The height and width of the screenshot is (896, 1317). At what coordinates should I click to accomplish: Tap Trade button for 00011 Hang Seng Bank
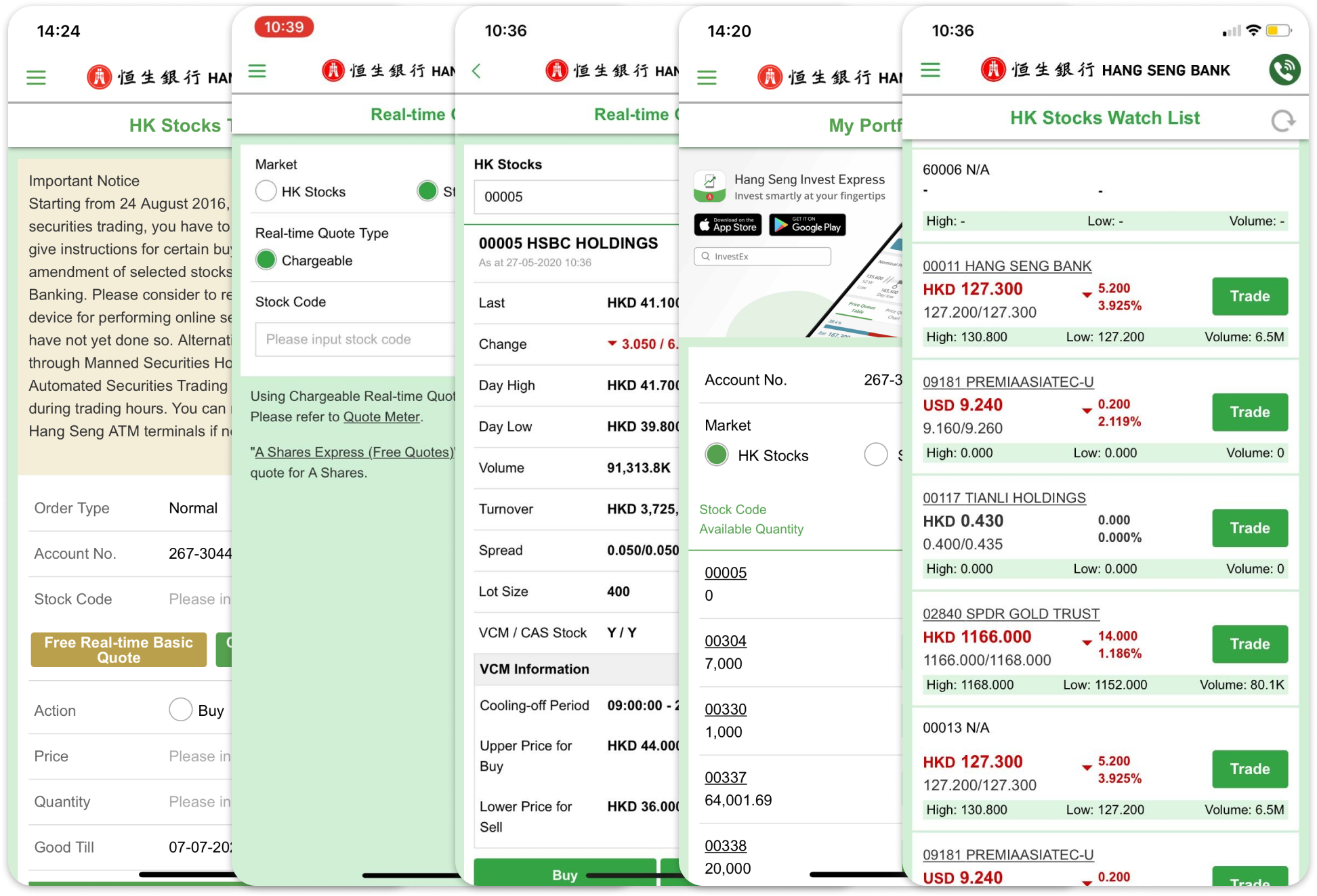click(1249, 296)
